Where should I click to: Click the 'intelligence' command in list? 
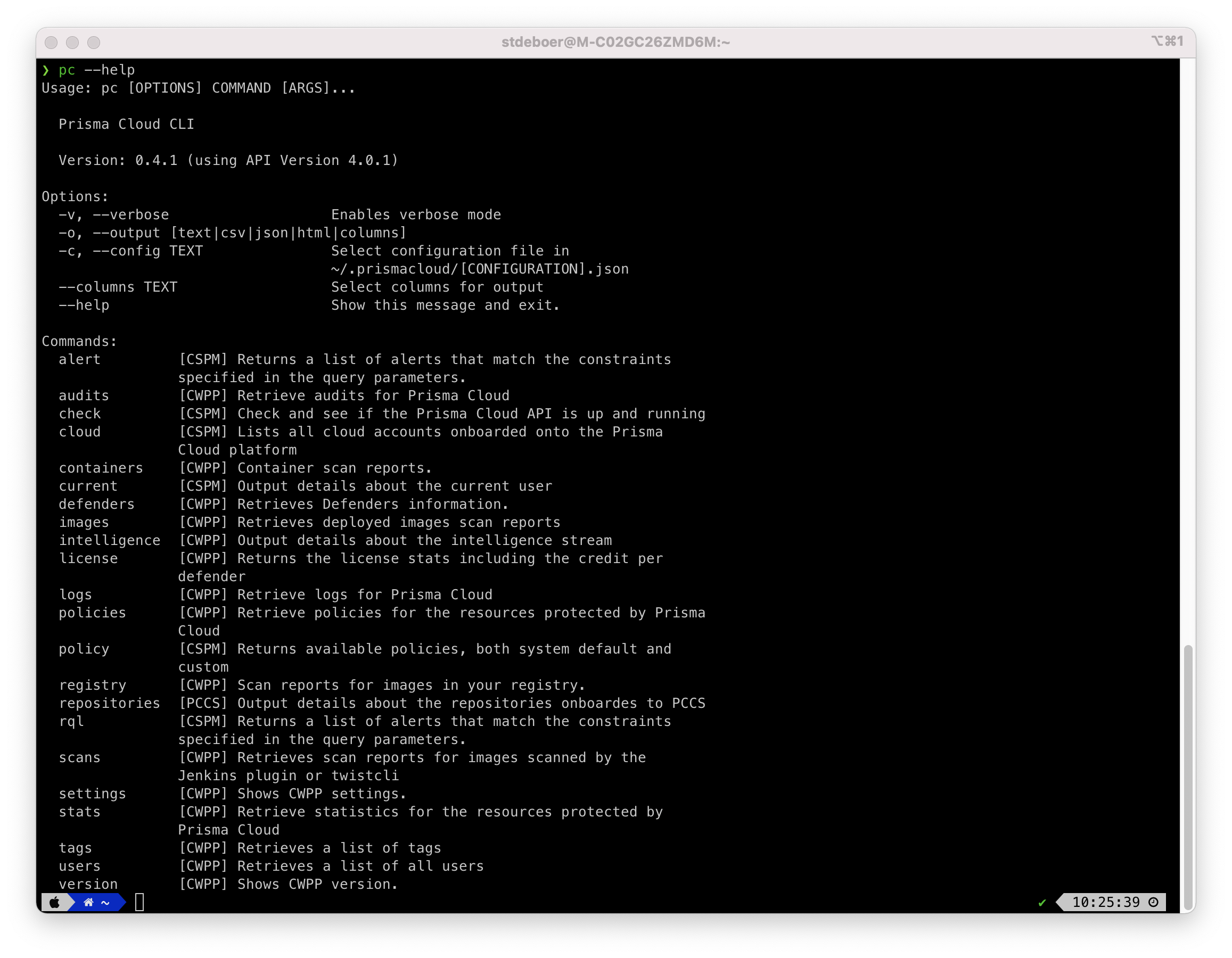(x=110, y=540)
